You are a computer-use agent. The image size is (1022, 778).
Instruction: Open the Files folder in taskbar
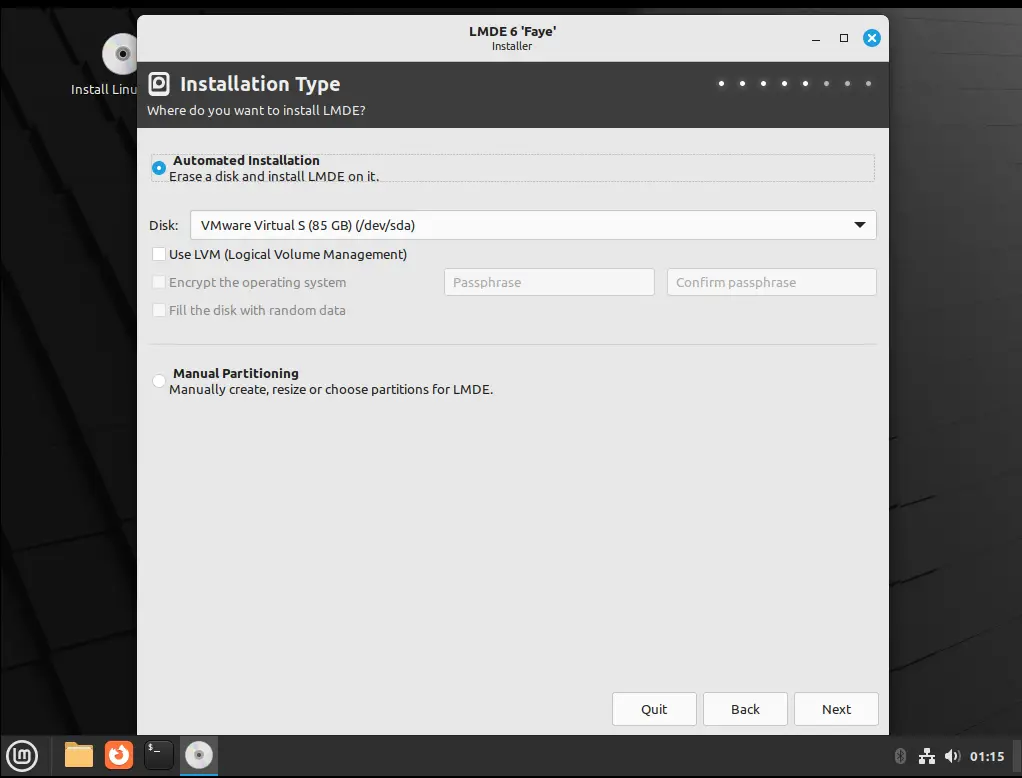(79, 756)
